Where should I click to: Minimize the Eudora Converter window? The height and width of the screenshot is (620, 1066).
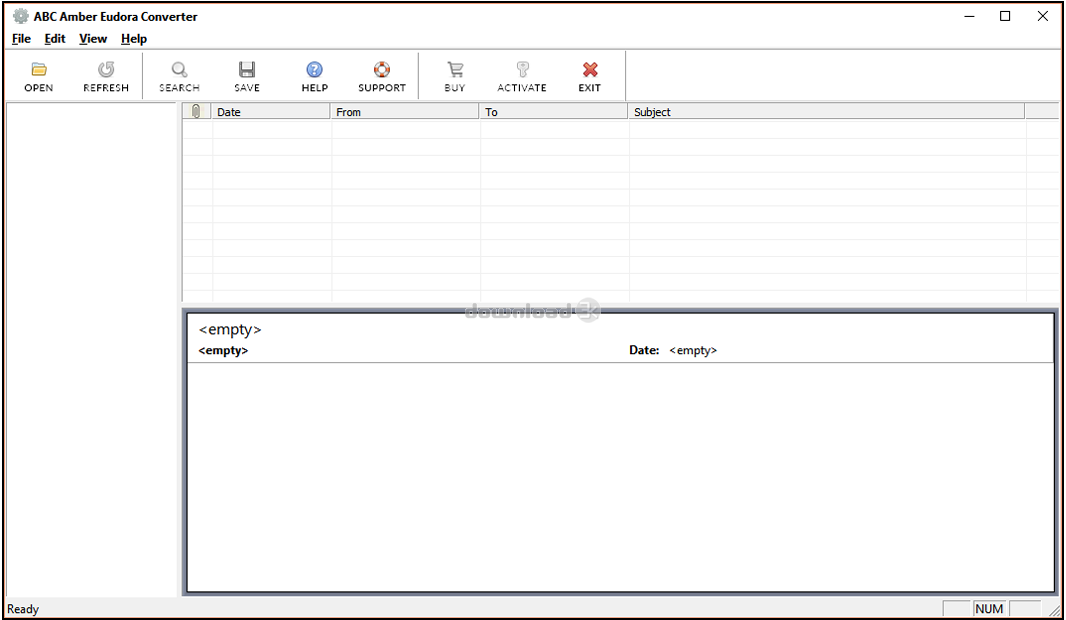969,16
